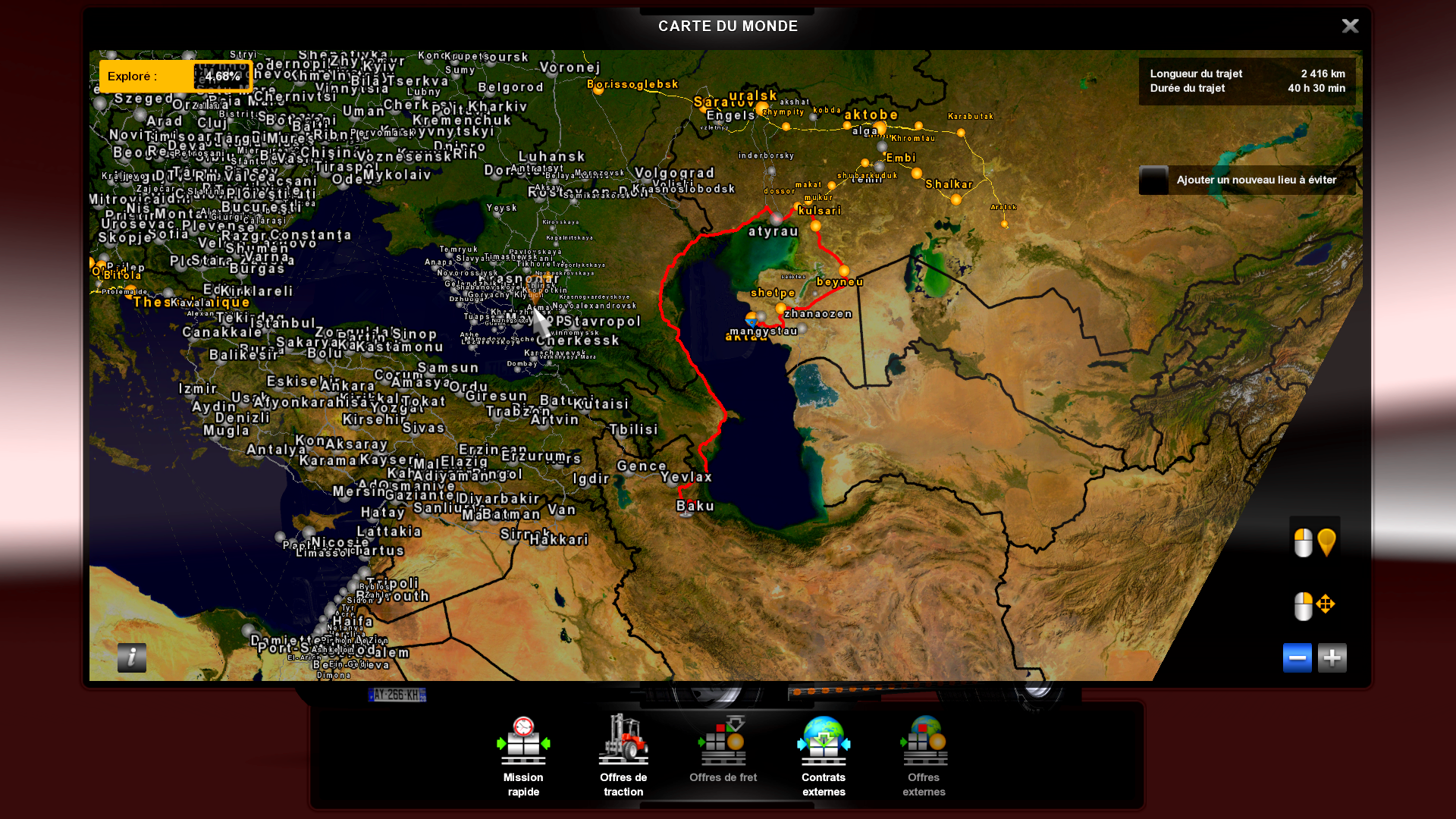Click the Diyarbakir city label
The image size is (1456, 819).
click(x=498, y=499)
